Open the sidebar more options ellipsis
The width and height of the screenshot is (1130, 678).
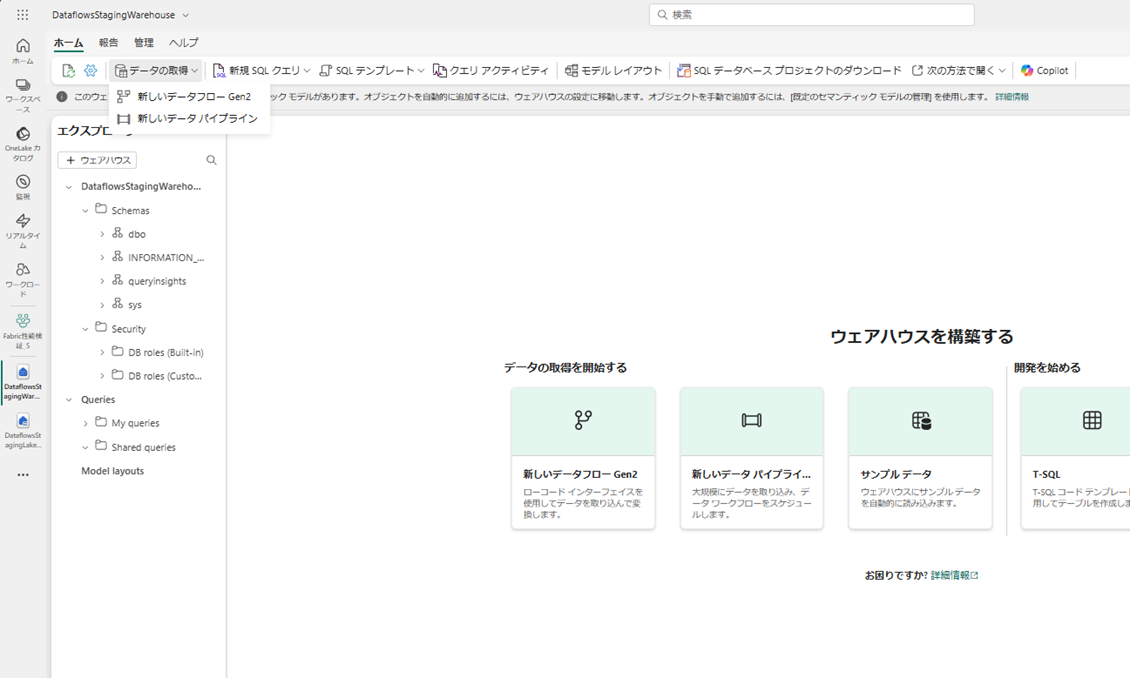[23, 475]
